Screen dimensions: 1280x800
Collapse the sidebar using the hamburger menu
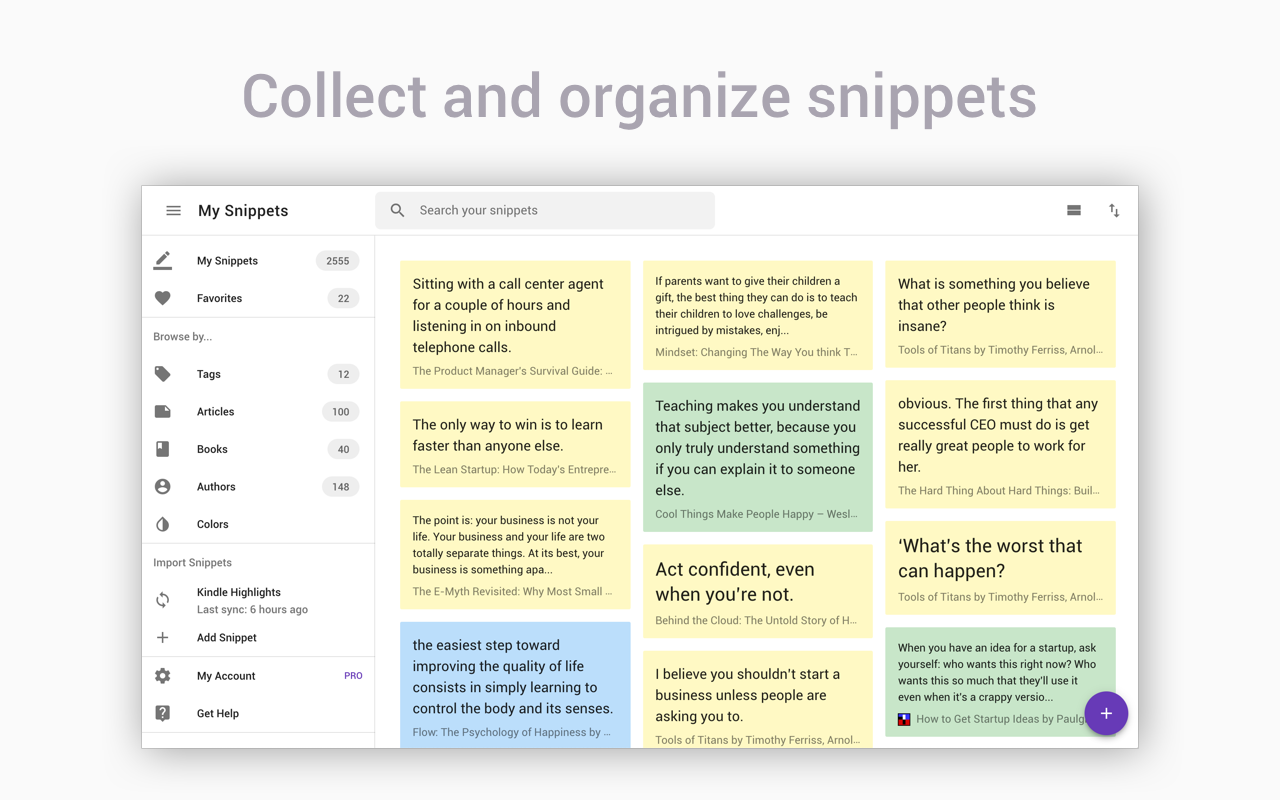click(x=173, y=210)
